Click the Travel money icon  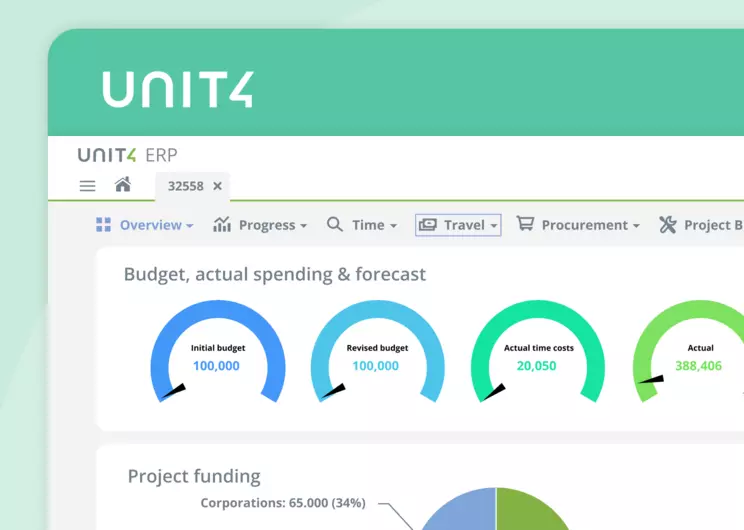(x=428, y=224)
